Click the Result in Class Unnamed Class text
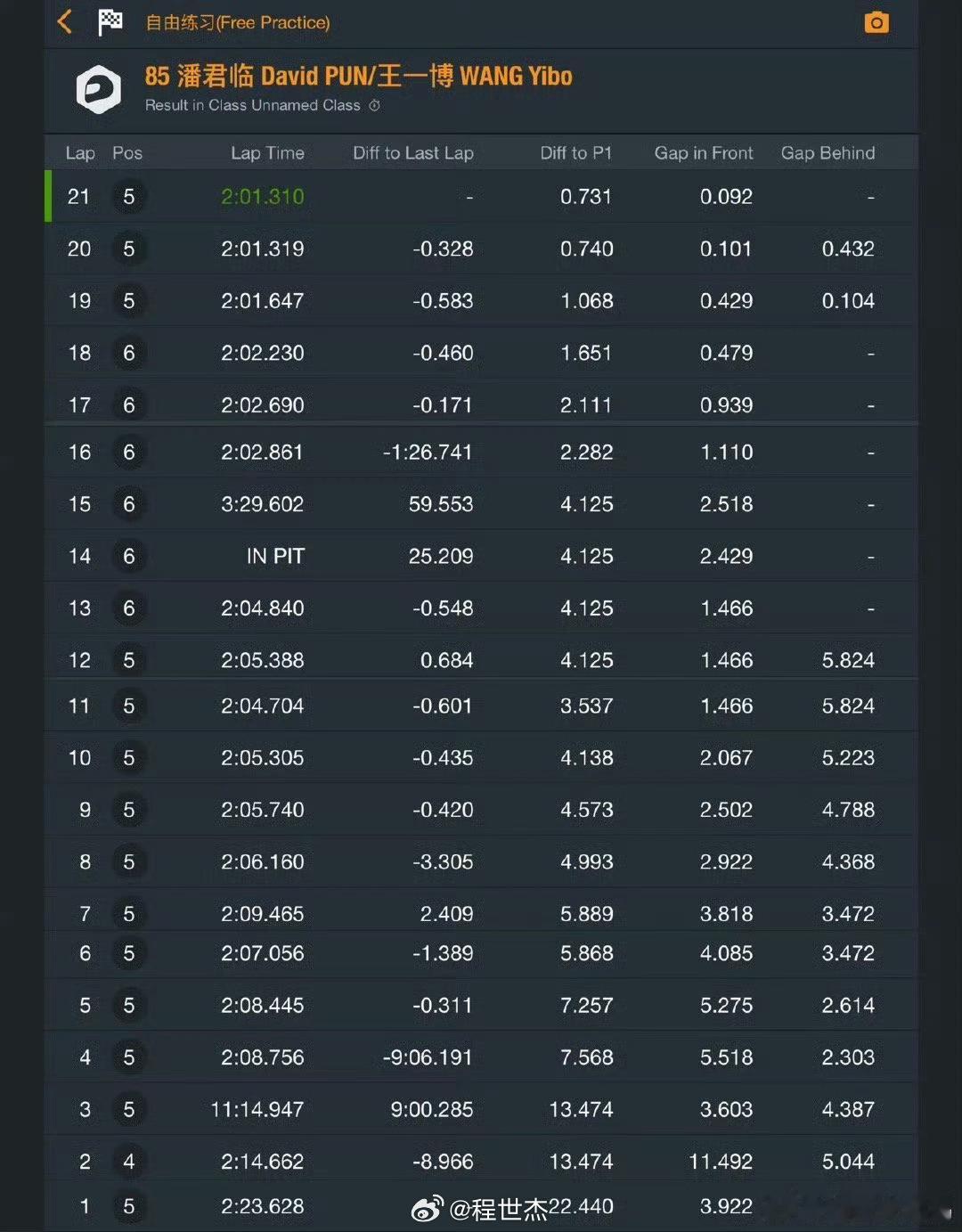This screenshot has width=962, height=1232. pos(253,105)
